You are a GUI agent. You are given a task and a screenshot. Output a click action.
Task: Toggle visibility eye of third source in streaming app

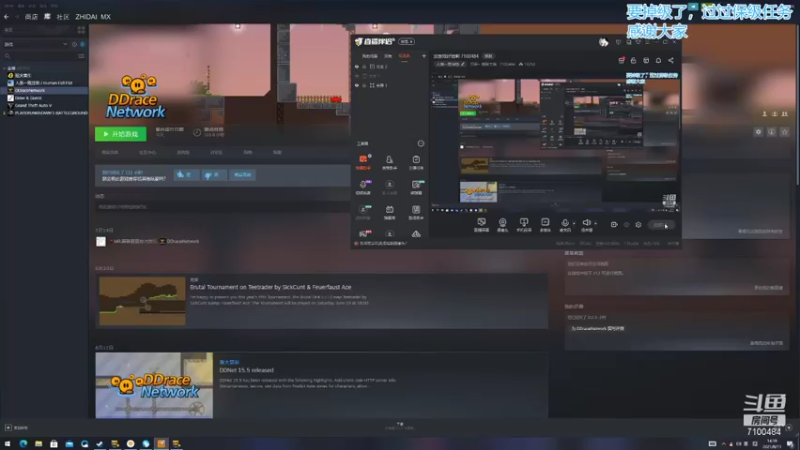coord(357,85)
